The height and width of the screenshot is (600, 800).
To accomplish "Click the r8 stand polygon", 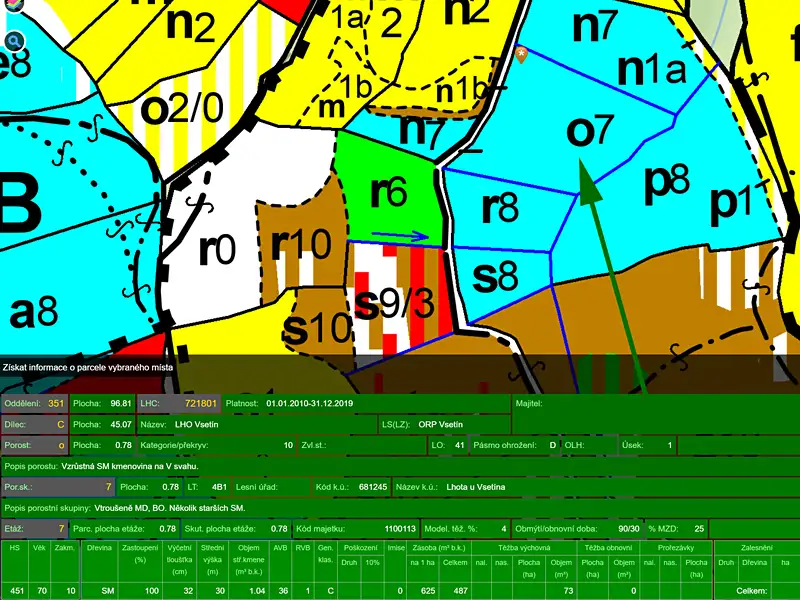I will [x=500, y=207].
